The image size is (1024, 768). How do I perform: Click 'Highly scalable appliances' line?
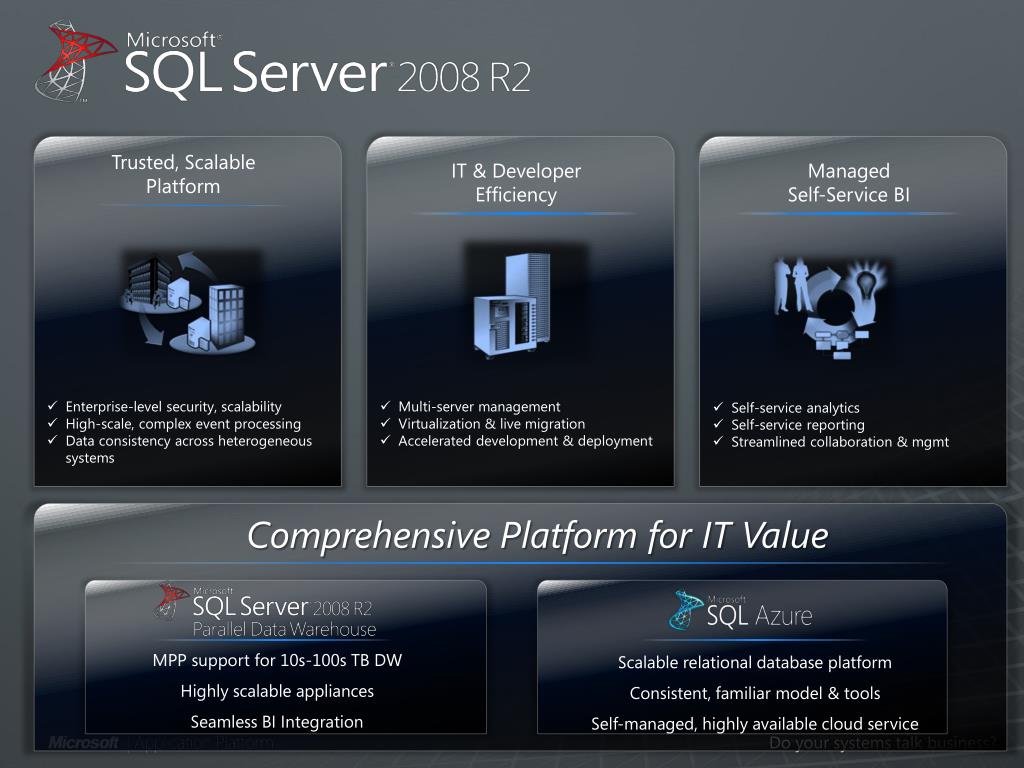coord(277,691)
